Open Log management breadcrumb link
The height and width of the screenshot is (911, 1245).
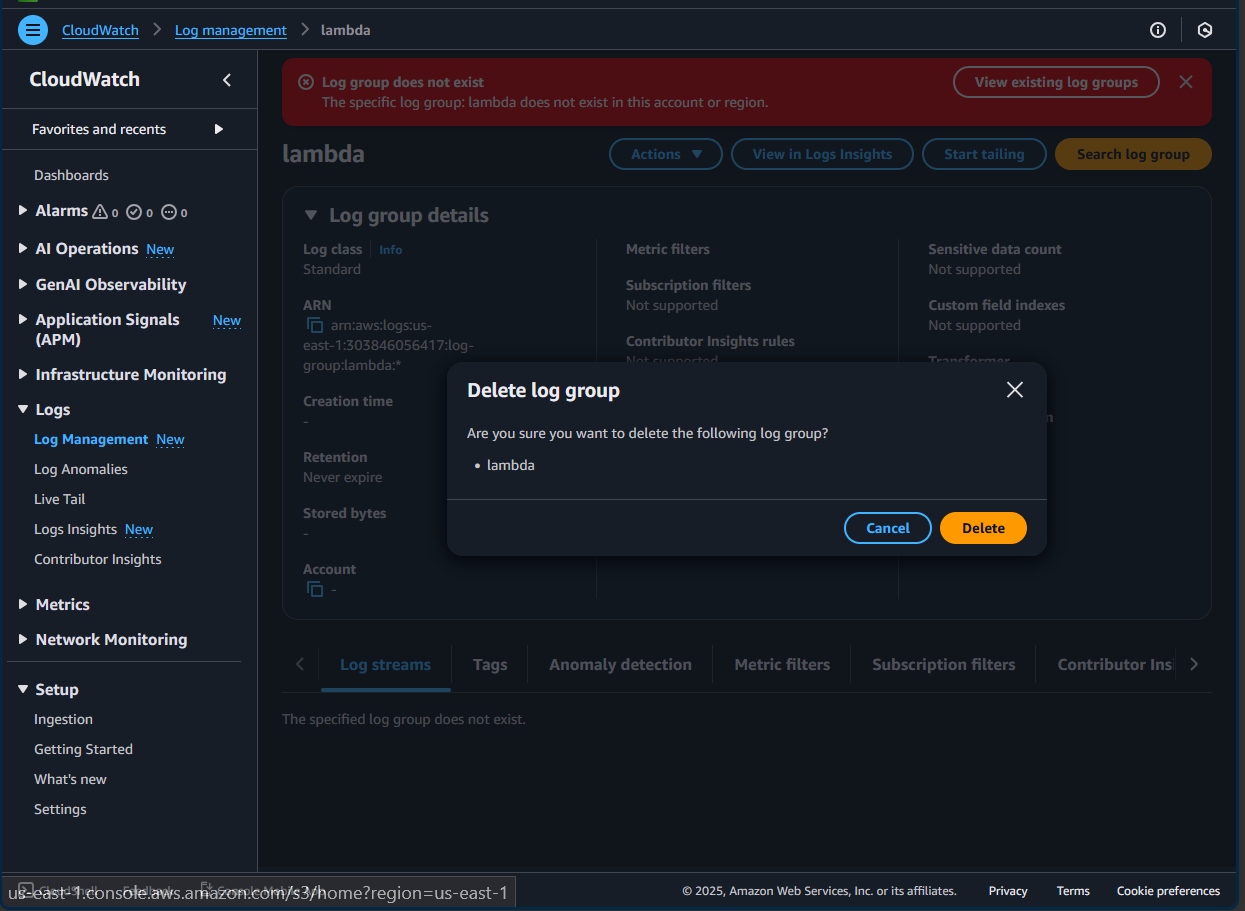[x=230, y=30]
